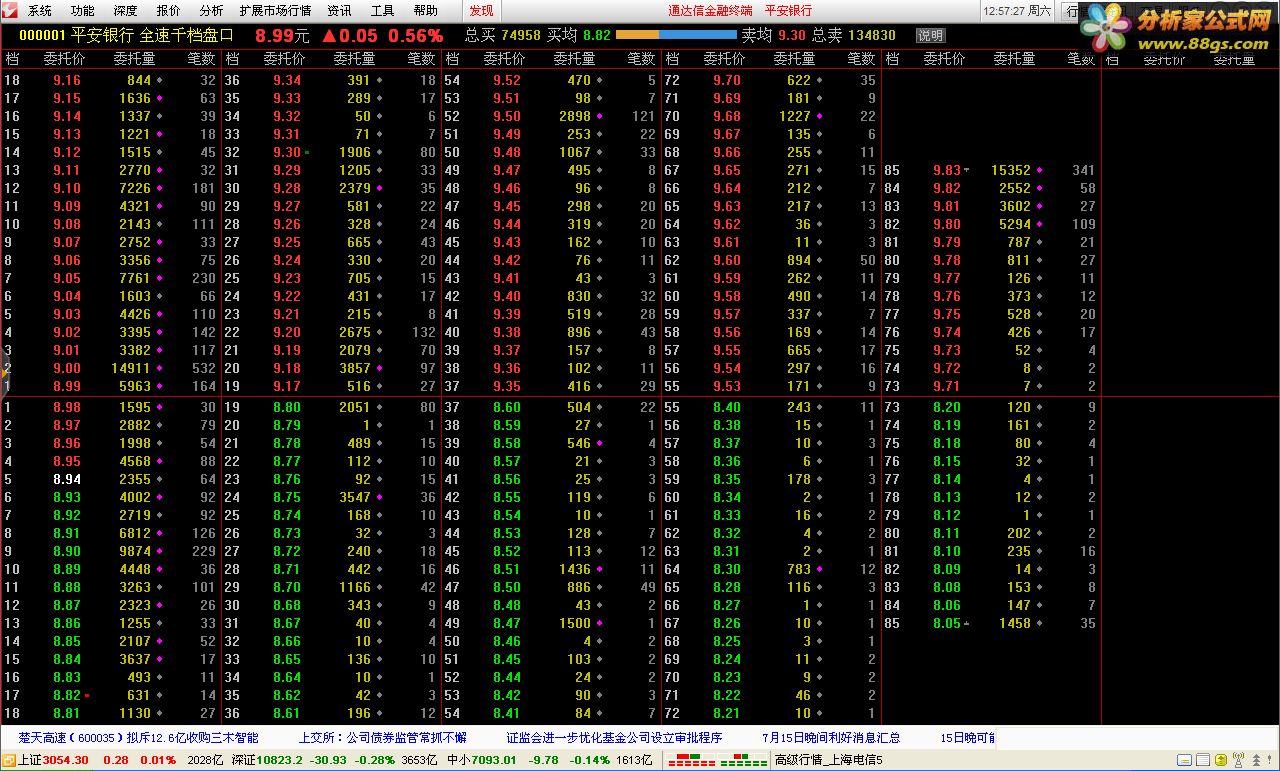Screen dimensions: 1280x771
Task: Open the 系统 menu
Action: click(40, 11)
